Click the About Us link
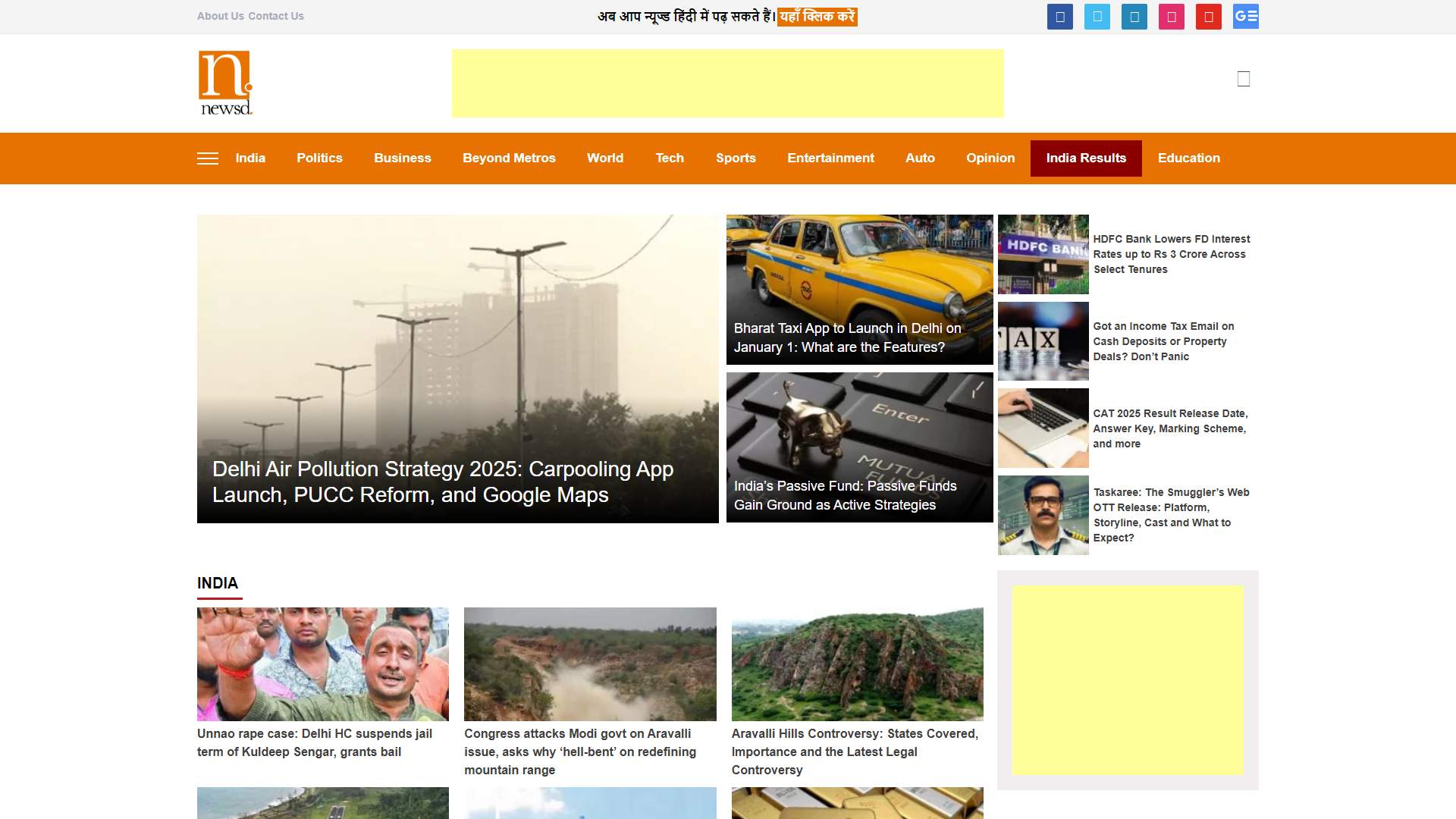Viewport: 1456px width, 819px height. coord(220,16)
